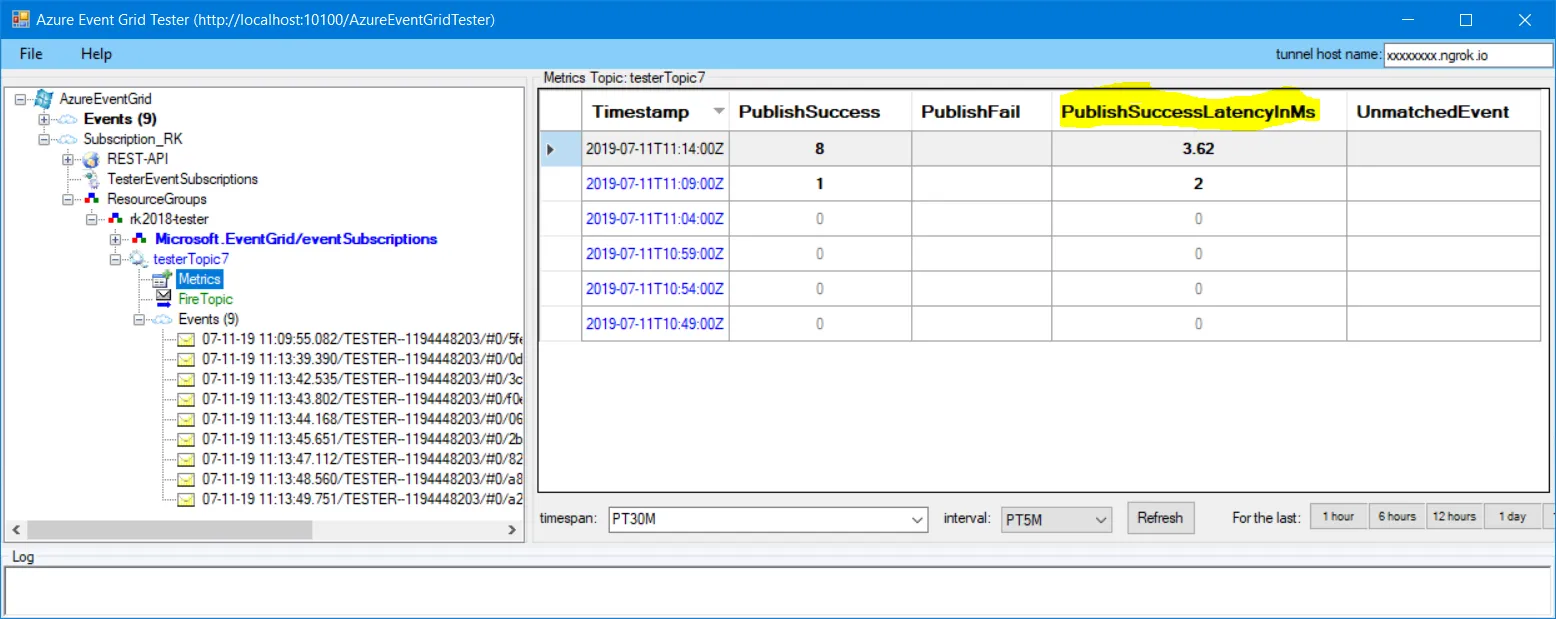Collapse the Subscription_RK node
Image resolution: width=1556 pixels, height=619 pixels.
pyautogui.click(x=44, y=139)
